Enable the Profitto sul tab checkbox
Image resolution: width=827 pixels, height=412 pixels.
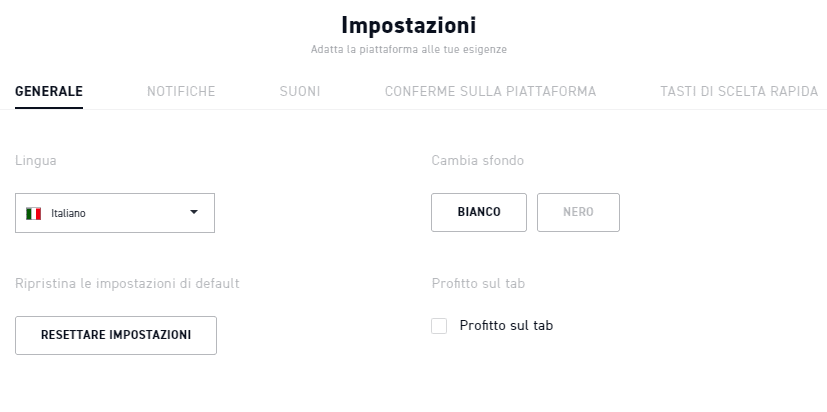439,326
